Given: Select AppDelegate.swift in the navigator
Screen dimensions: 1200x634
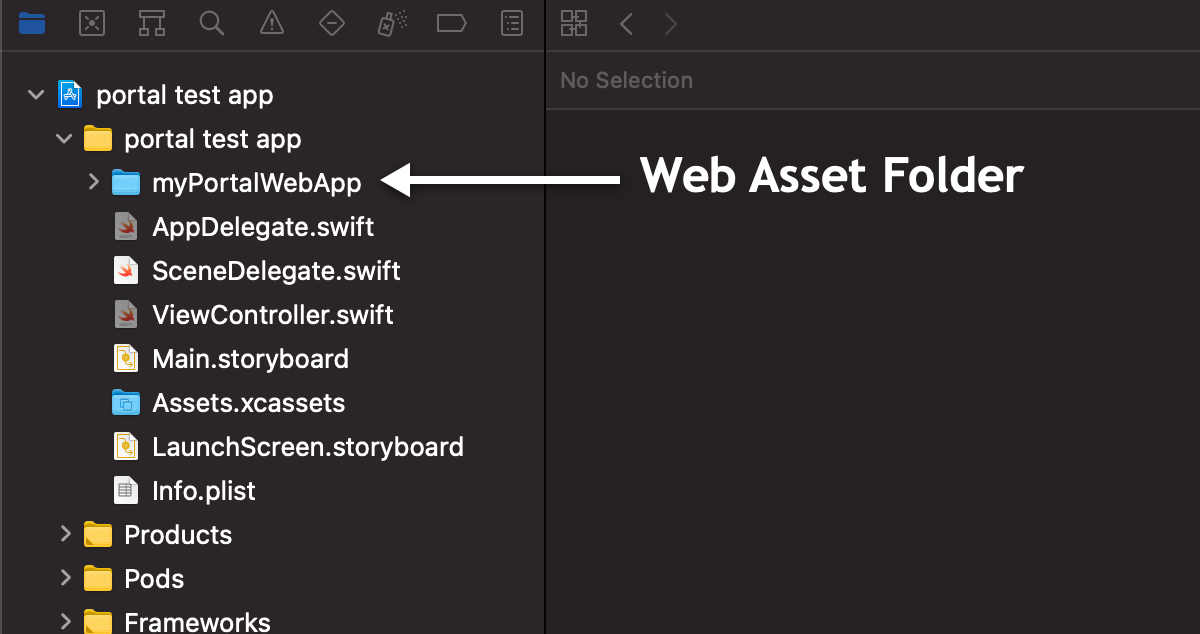Looking at the screenshot, I should coord(262,226).
